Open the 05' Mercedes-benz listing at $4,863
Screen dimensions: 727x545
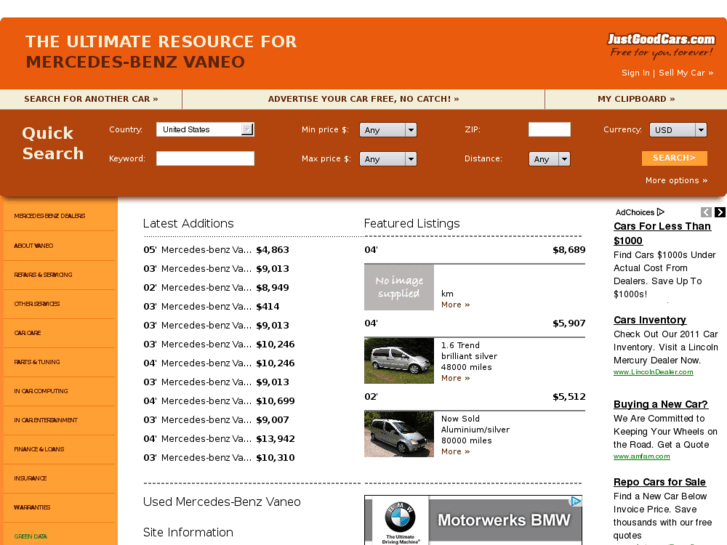click(x=216, y=250)
